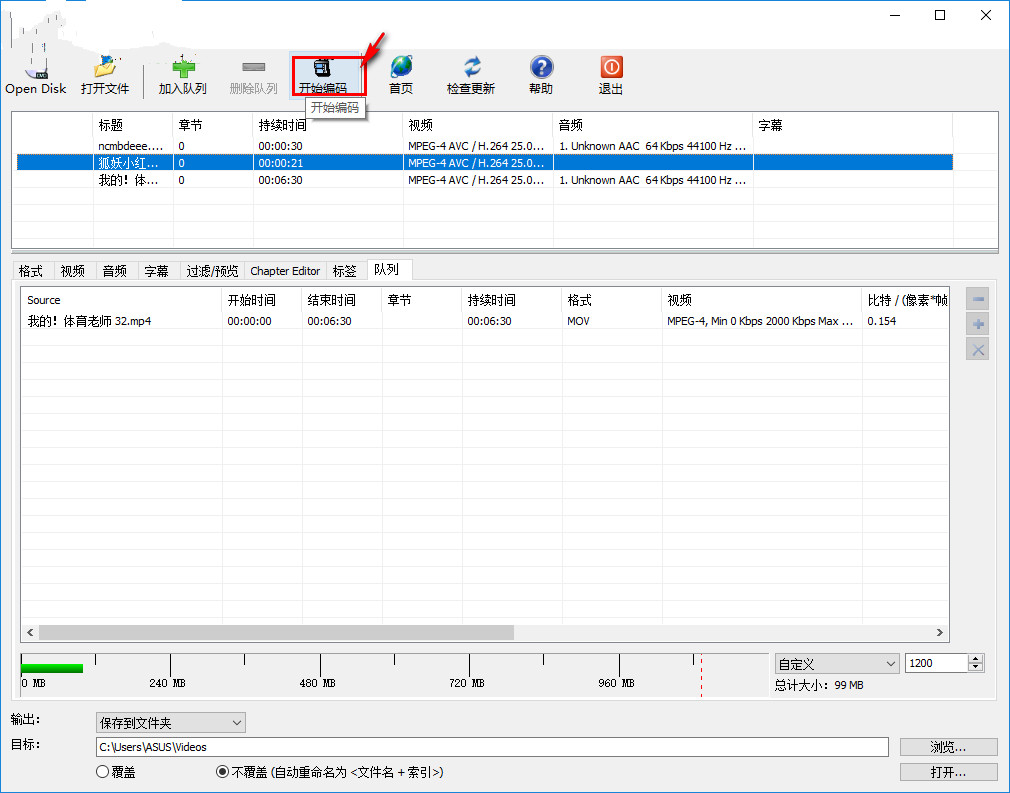The width and height of the screenshot is (1010, 793).
Task: Switch to the Chapter Editor tab
Action: pyautogui.click(x=285, y=271)
